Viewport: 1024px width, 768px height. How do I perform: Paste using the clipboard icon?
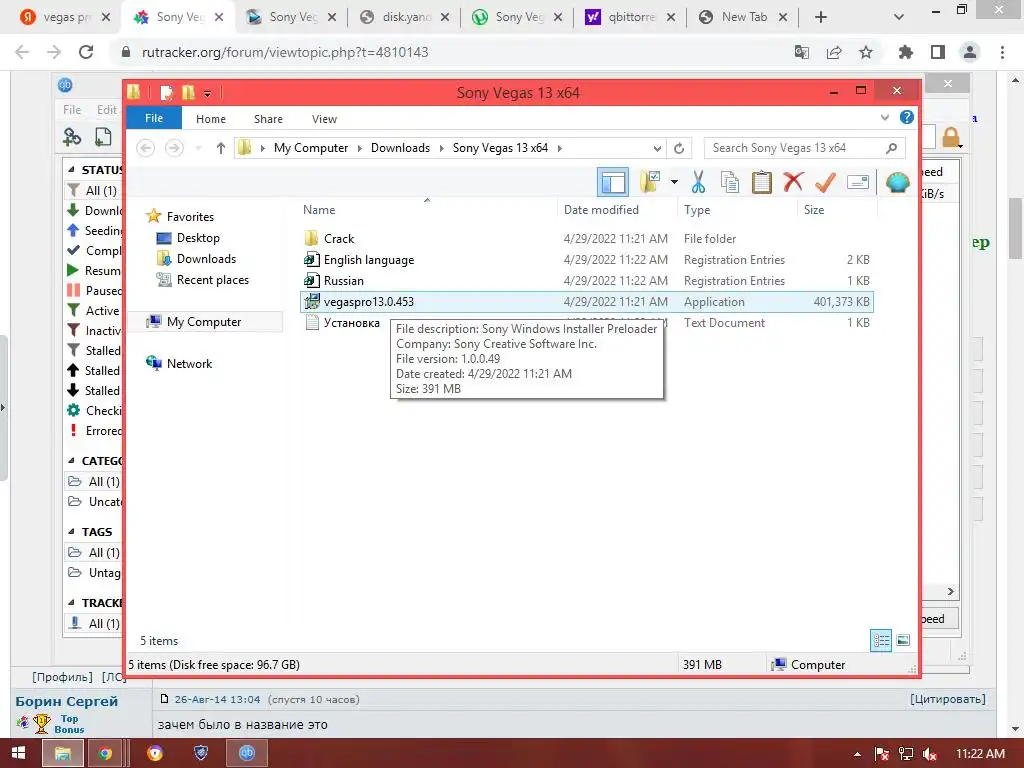point(761,182)
